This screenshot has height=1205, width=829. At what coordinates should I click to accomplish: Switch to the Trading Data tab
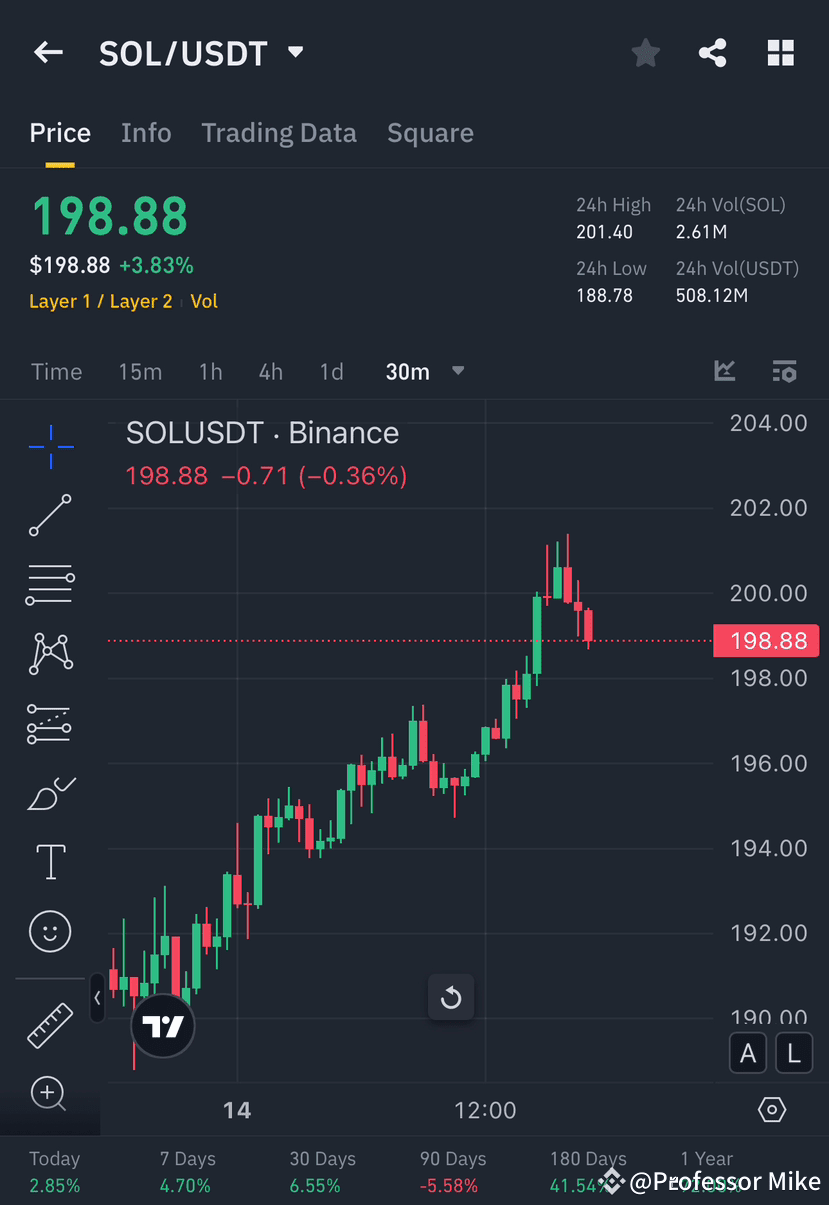click(279, 132)
